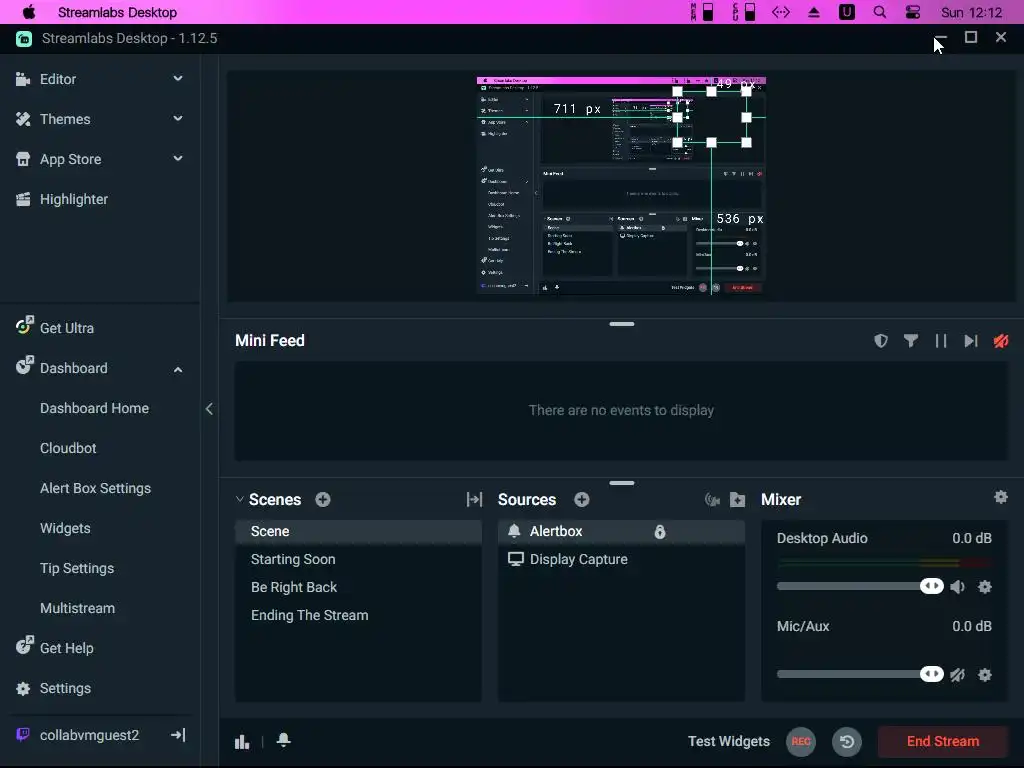Open the Multistream page
This screenshot has width=1024, height=768.
pos(77,608)
